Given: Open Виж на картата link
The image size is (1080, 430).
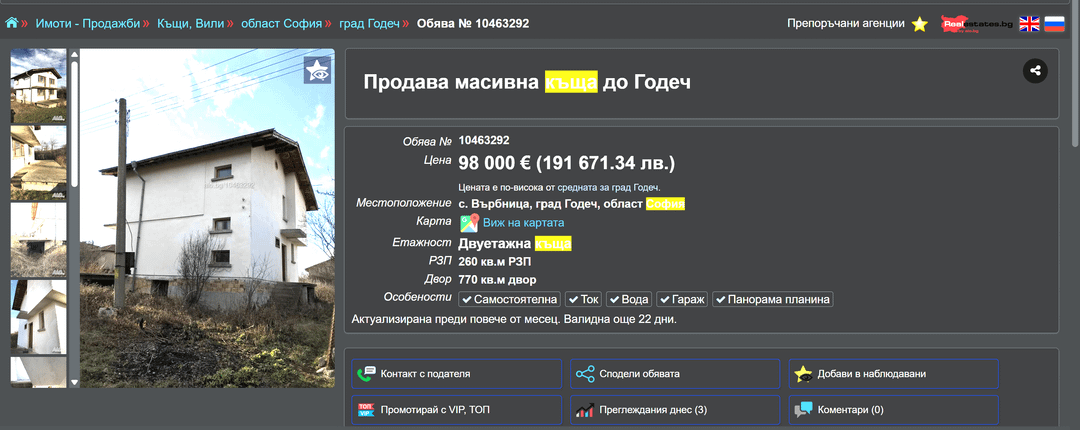Looking at the screenshot, I should [524, 223].
